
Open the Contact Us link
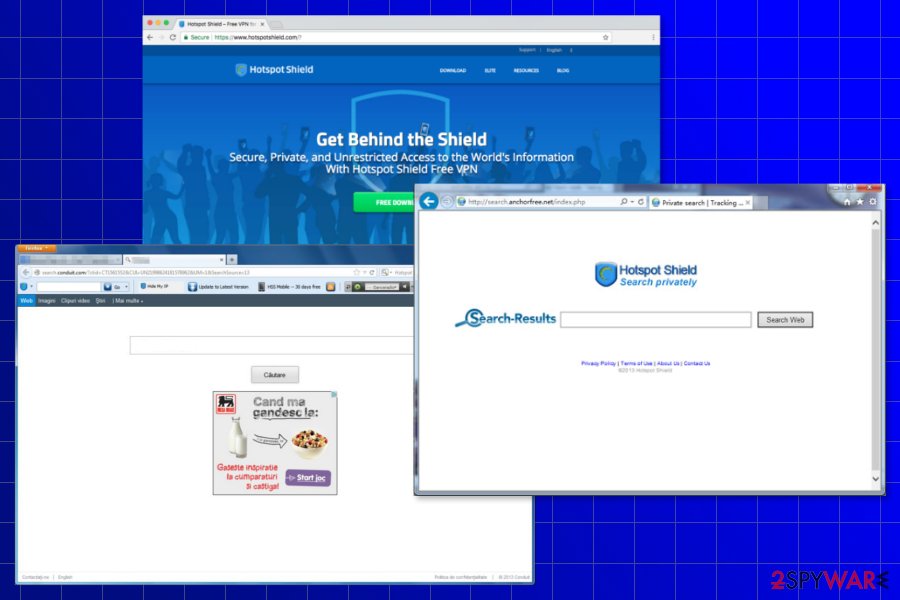(697, 363)
